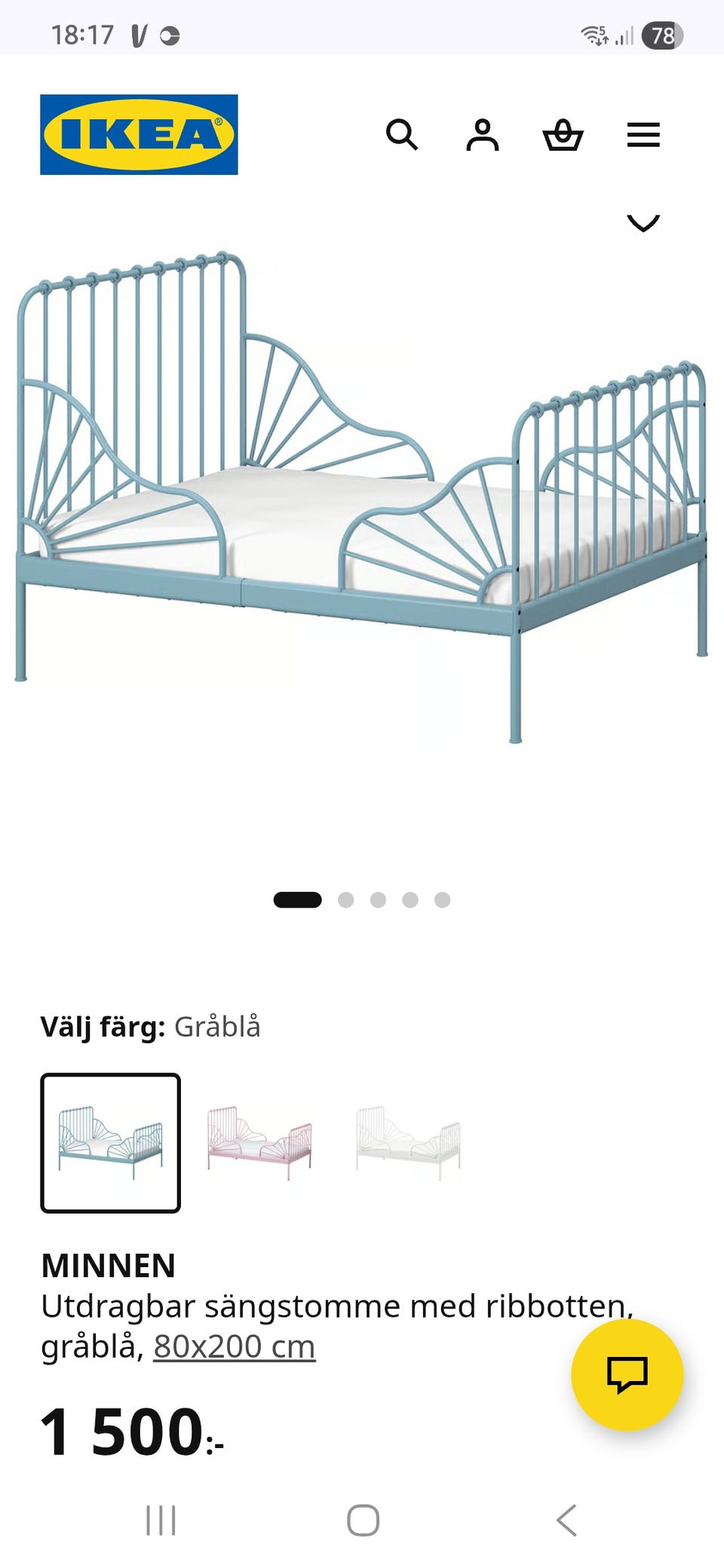Select the pink bed color variant
This screenshot has width=724, height=1568.
coord(259,1143)
